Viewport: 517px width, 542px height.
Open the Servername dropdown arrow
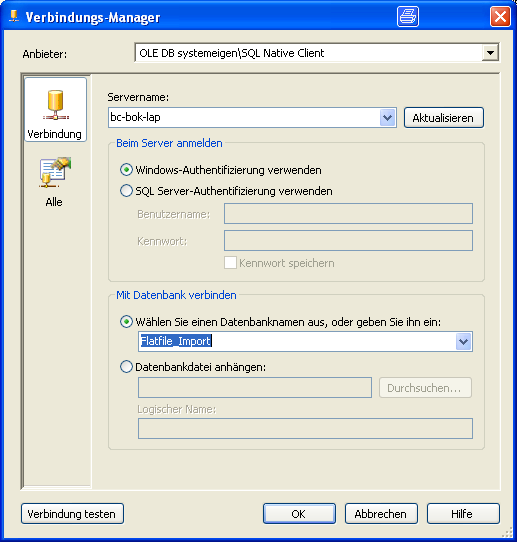tap(388, 118)
